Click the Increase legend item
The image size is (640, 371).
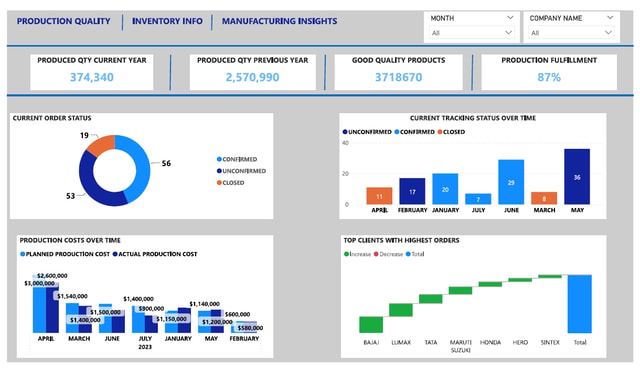pos(358,254)
